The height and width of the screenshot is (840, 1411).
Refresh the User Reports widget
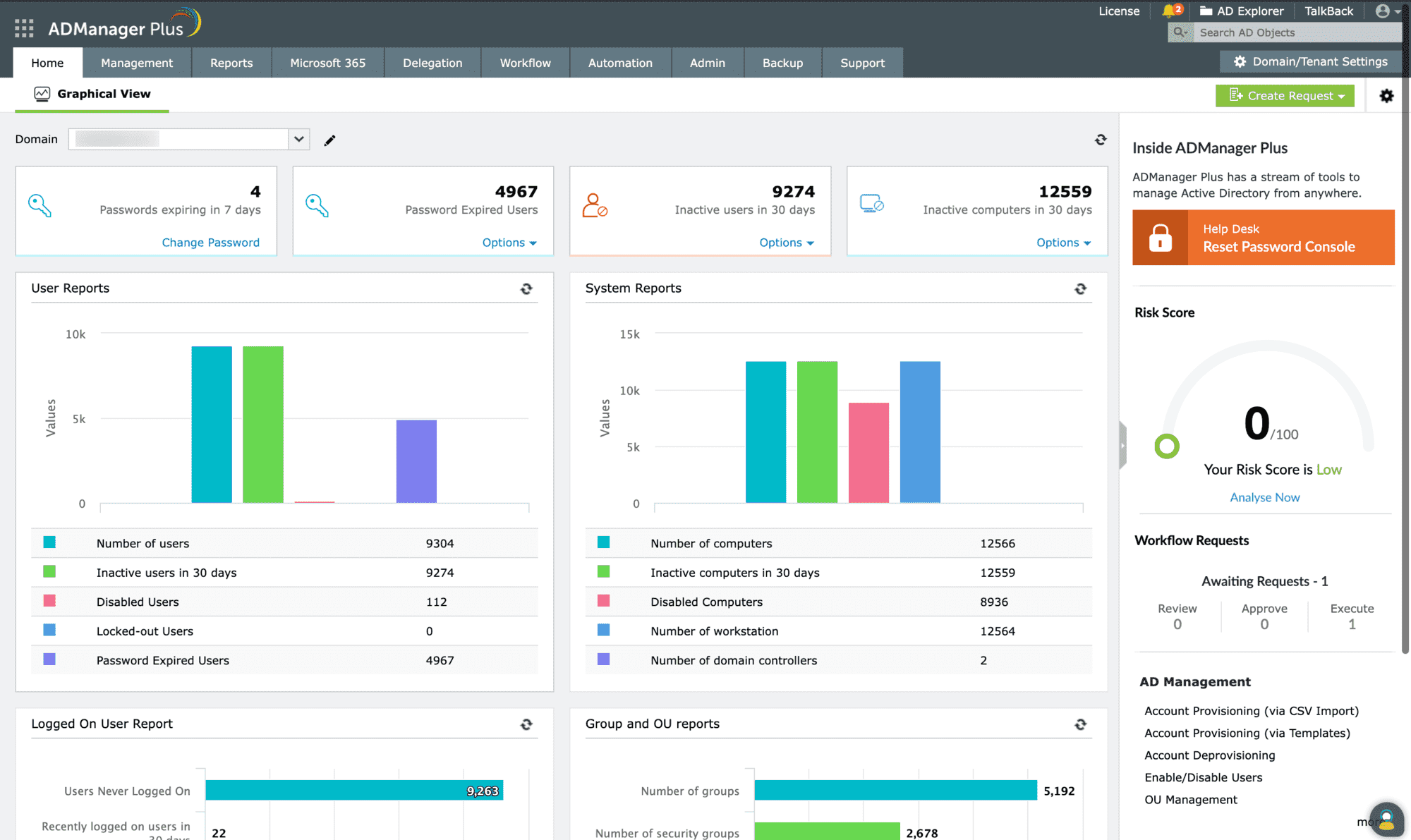coord(526,288)
